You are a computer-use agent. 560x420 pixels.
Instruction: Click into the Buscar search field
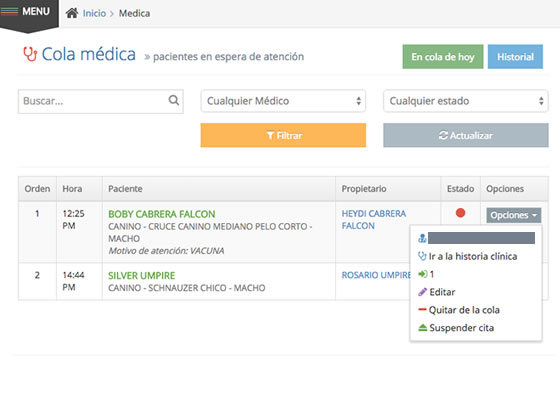[101, 101]
